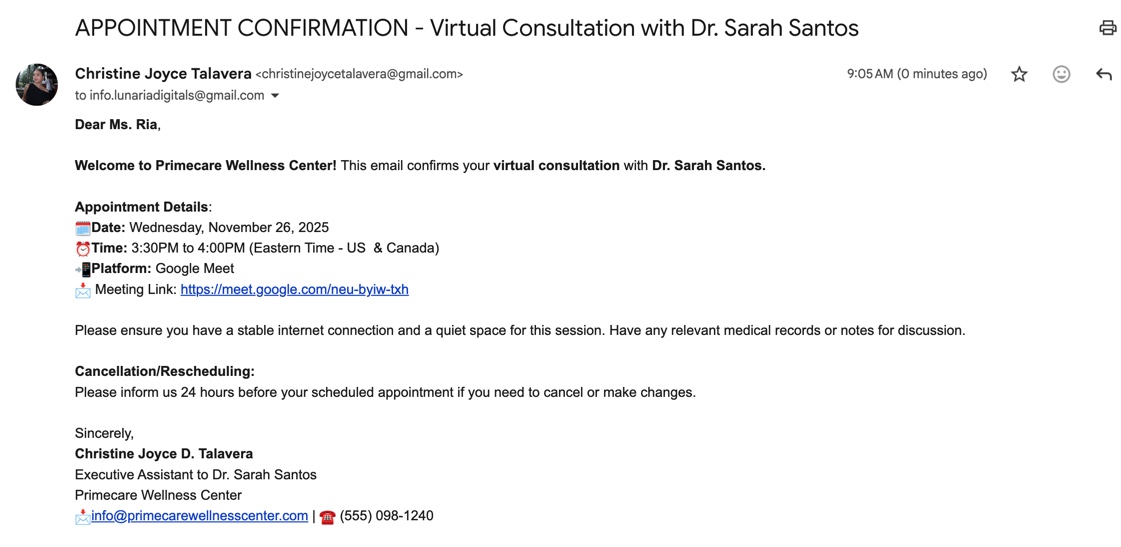Open the emoji reaction picker
This screenshot has height=547, width=1121.
coord(1061,74)
